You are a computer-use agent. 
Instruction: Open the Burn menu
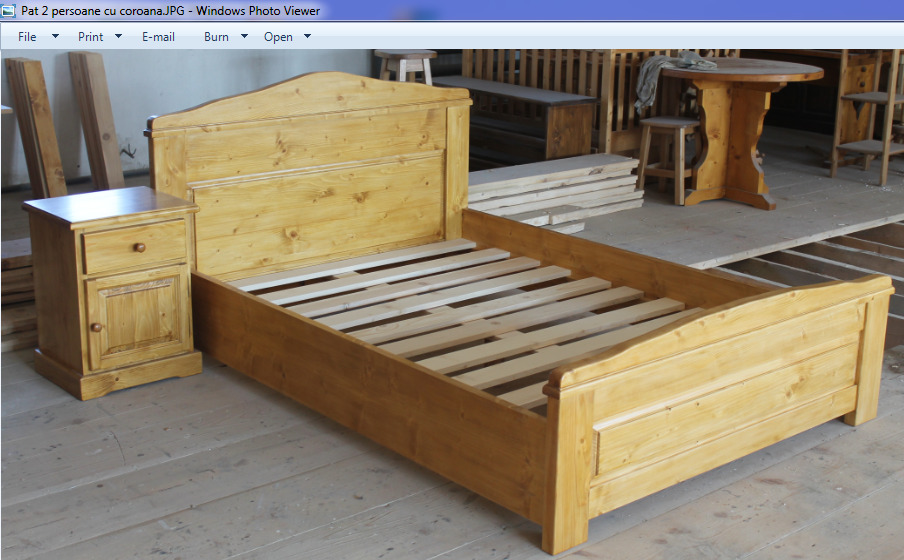[x=216, y=37]
